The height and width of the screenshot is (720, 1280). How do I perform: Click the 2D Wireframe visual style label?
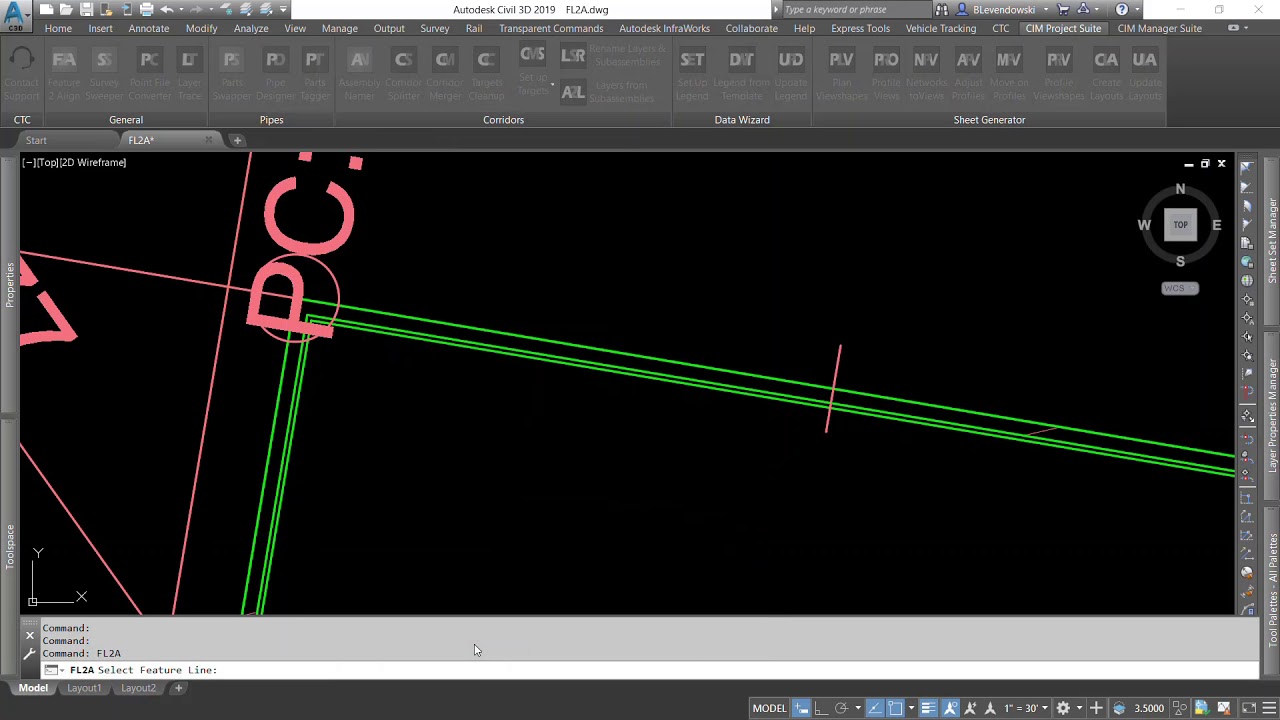coord(95,162)
